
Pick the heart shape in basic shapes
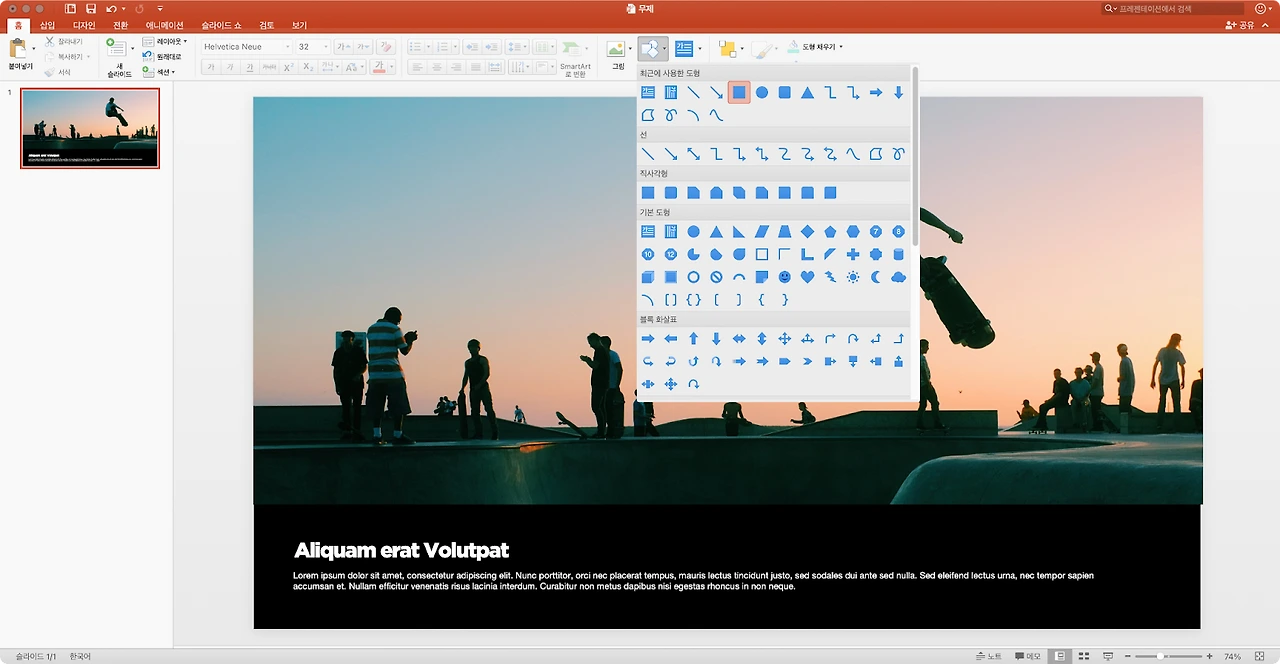point(807,277)
